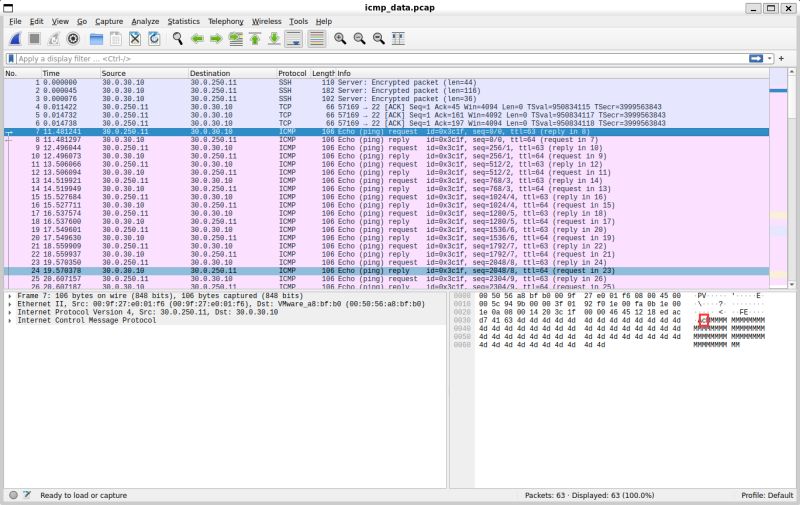800x505 pixels.
Task: Click the Stop capture square icon
Action: pos(35,39)
